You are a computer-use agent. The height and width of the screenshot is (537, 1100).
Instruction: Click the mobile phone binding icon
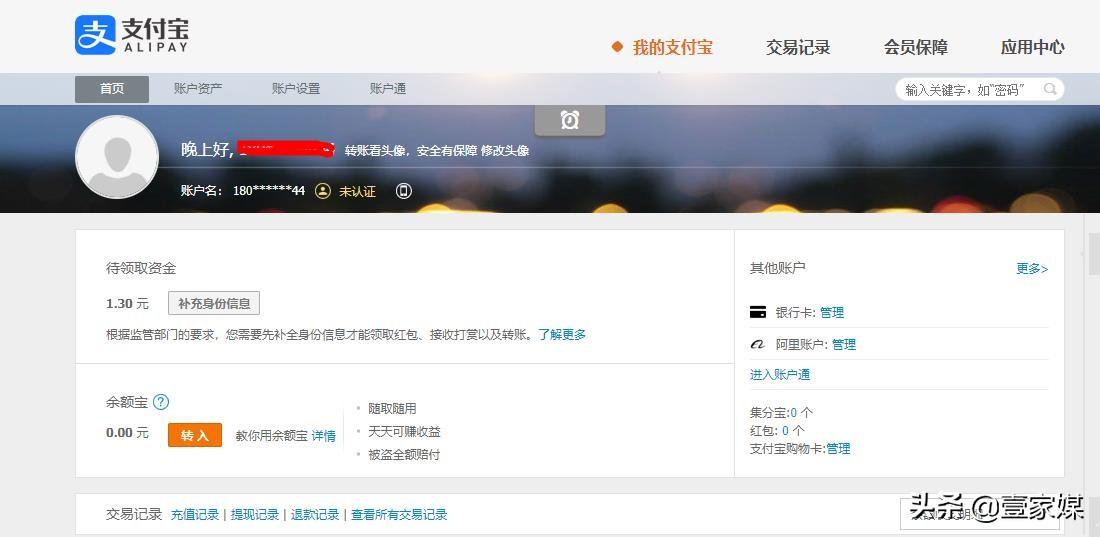pos(404,191)
